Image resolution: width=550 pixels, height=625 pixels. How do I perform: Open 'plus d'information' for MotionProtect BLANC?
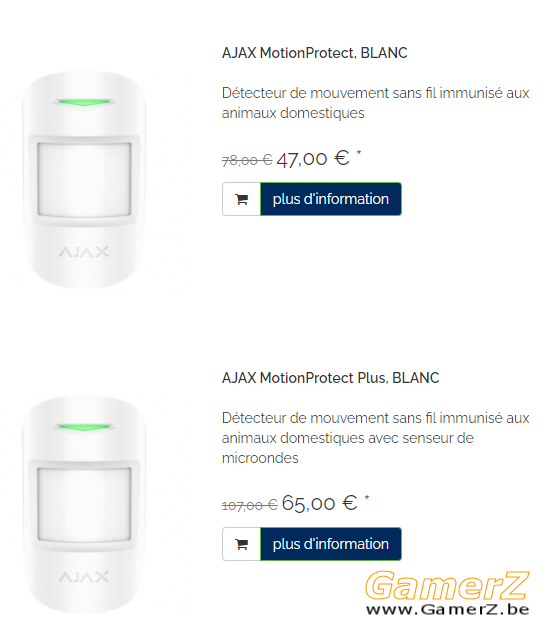coord(331,199)
